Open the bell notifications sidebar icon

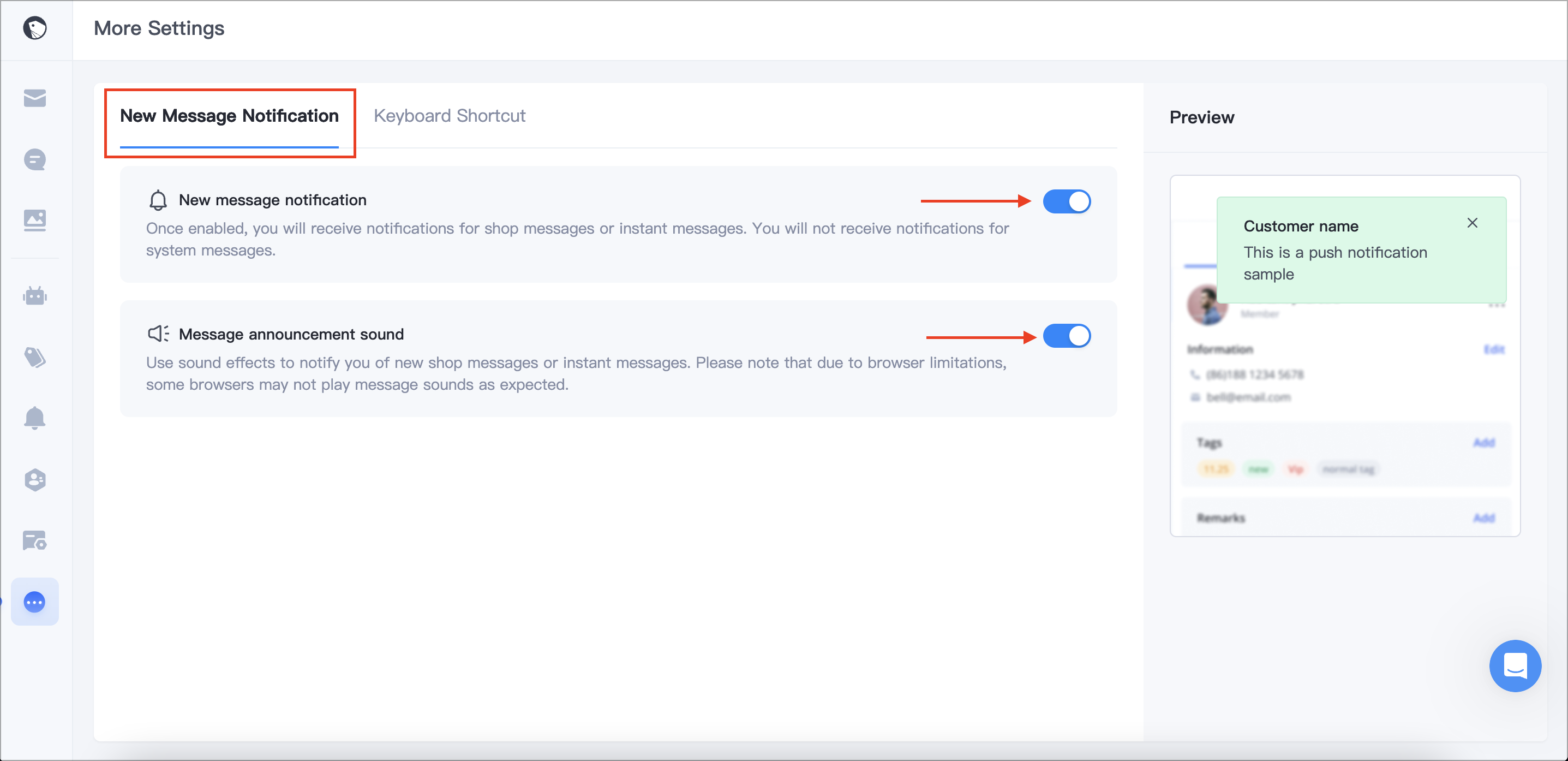(35, 419)
